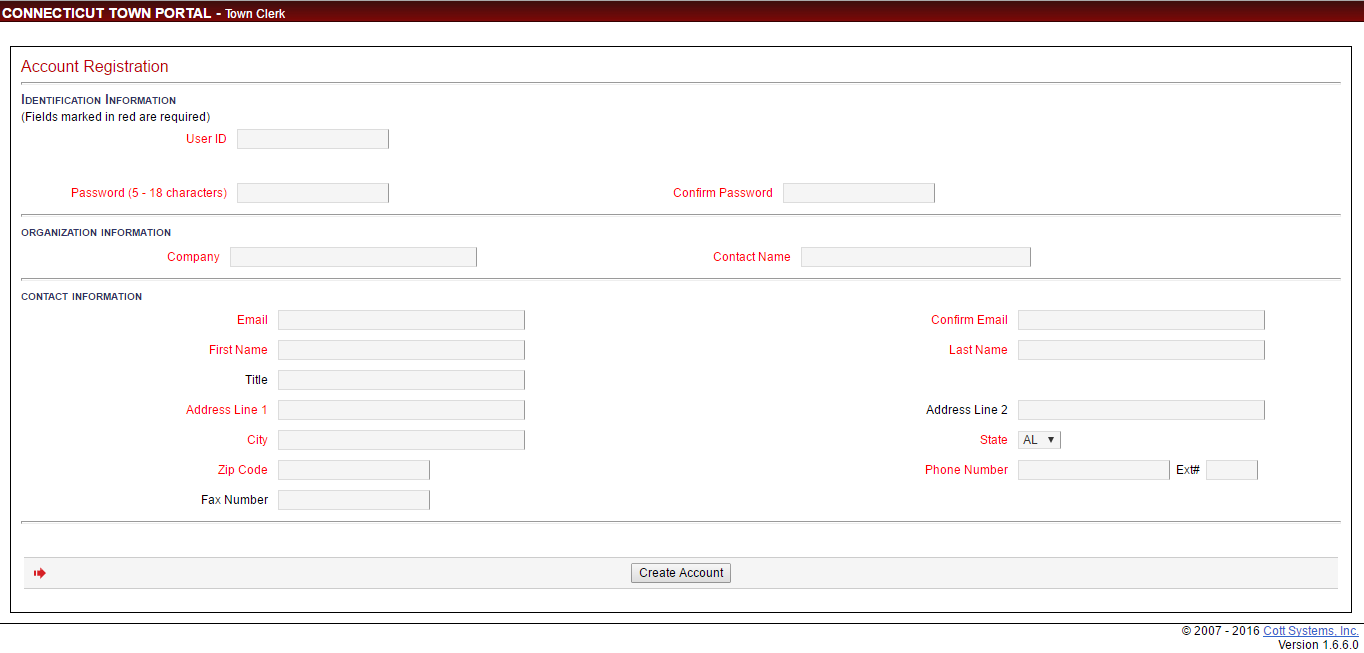Open the State dropdown

1038,440
